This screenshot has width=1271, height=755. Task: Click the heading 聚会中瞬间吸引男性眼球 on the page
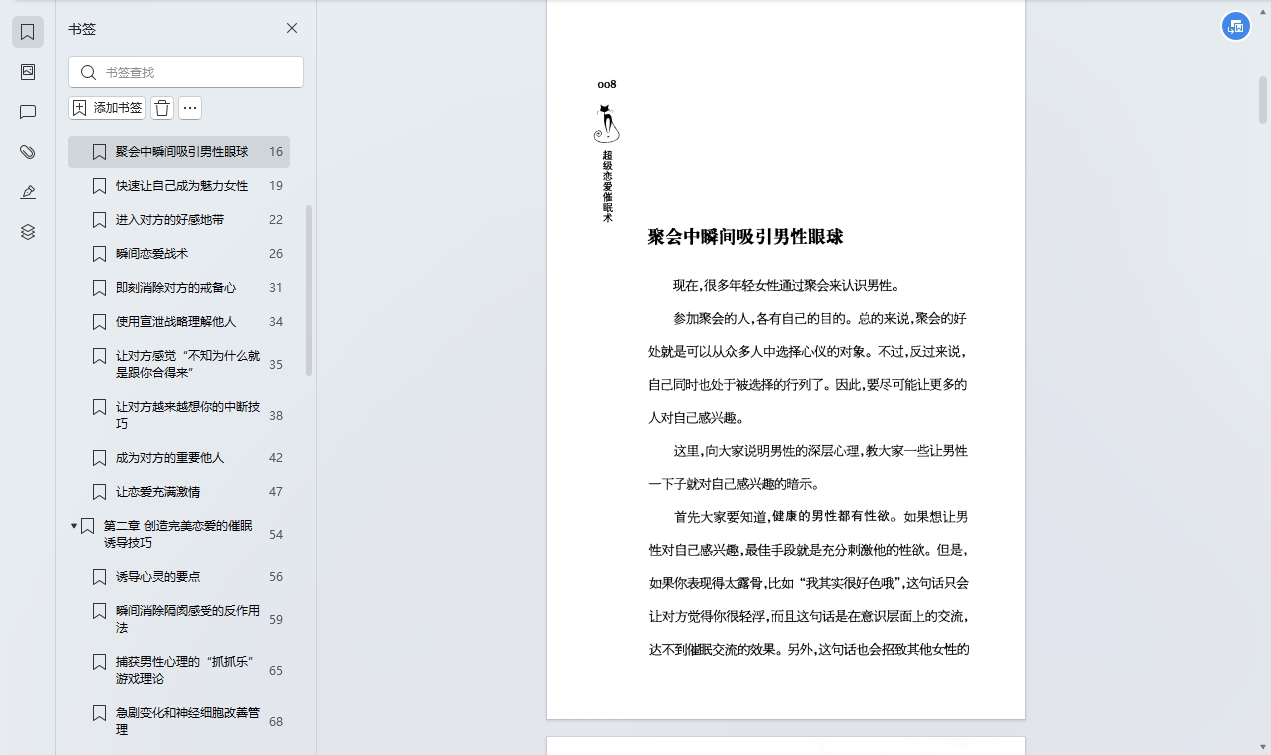click(x=745, y=237)
